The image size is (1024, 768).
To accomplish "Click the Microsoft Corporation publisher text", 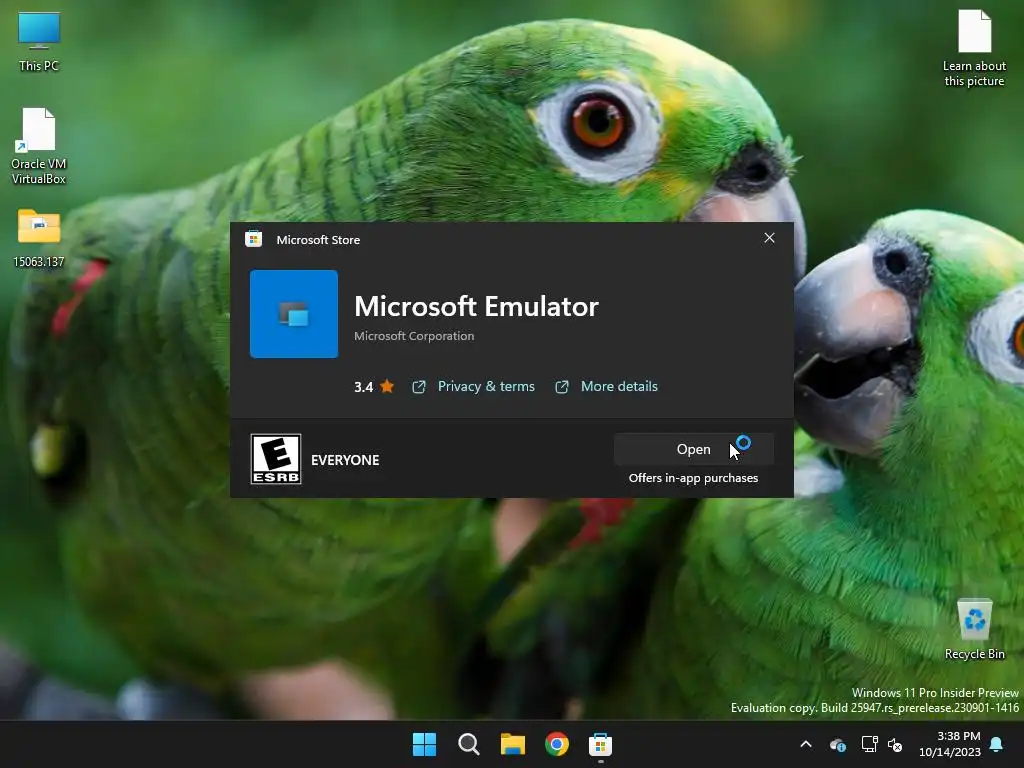I will click(414, 336).
